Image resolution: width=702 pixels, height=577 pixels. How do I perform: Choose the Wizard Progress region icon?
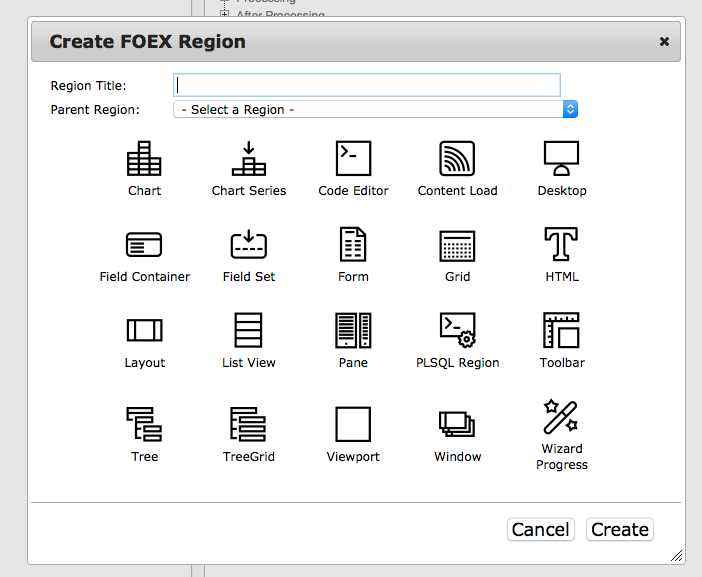coord(561,417)
